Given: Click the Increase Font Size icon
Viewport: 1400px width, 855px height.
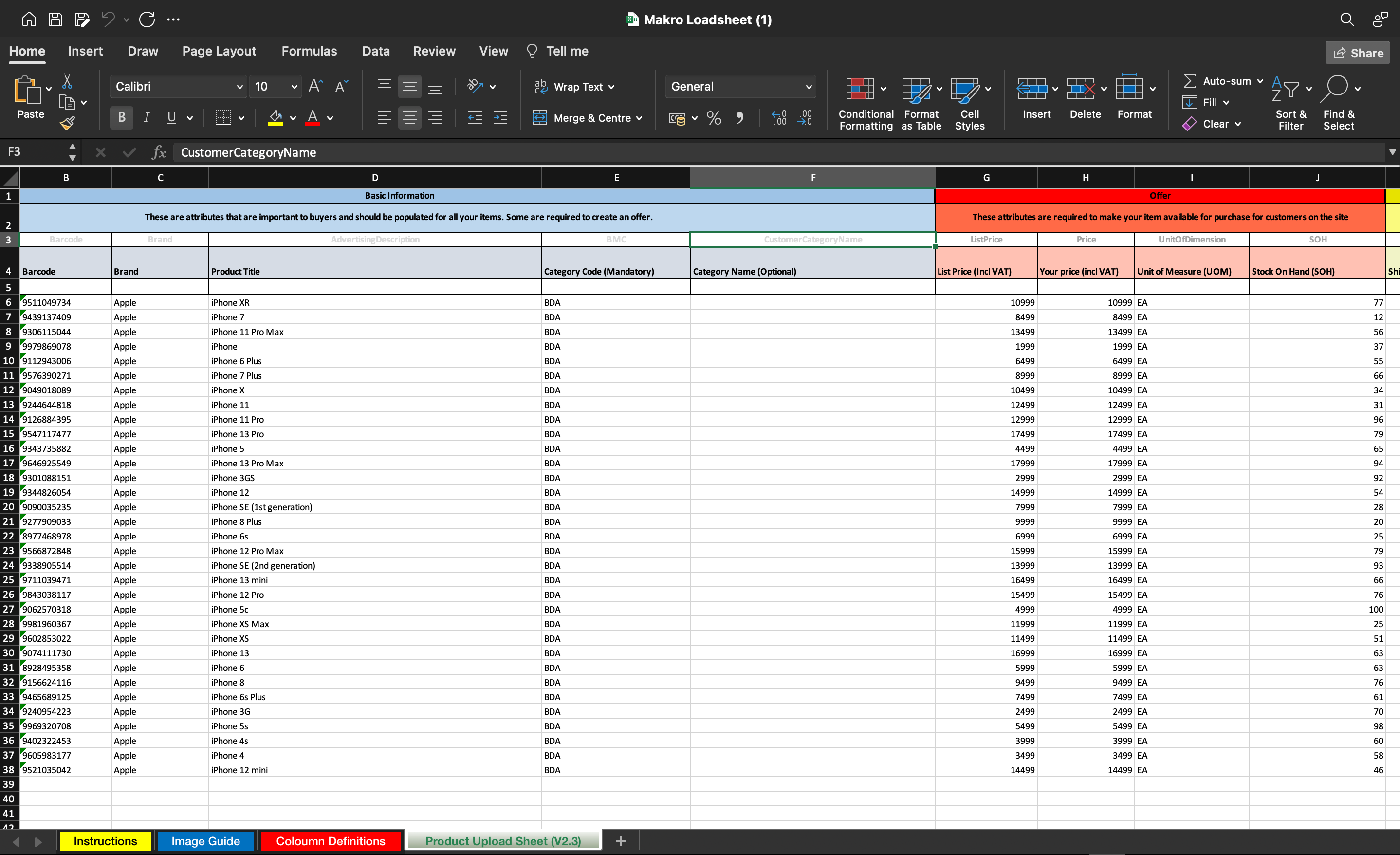Looking at the screenshot, I should (x=315, y=86).
